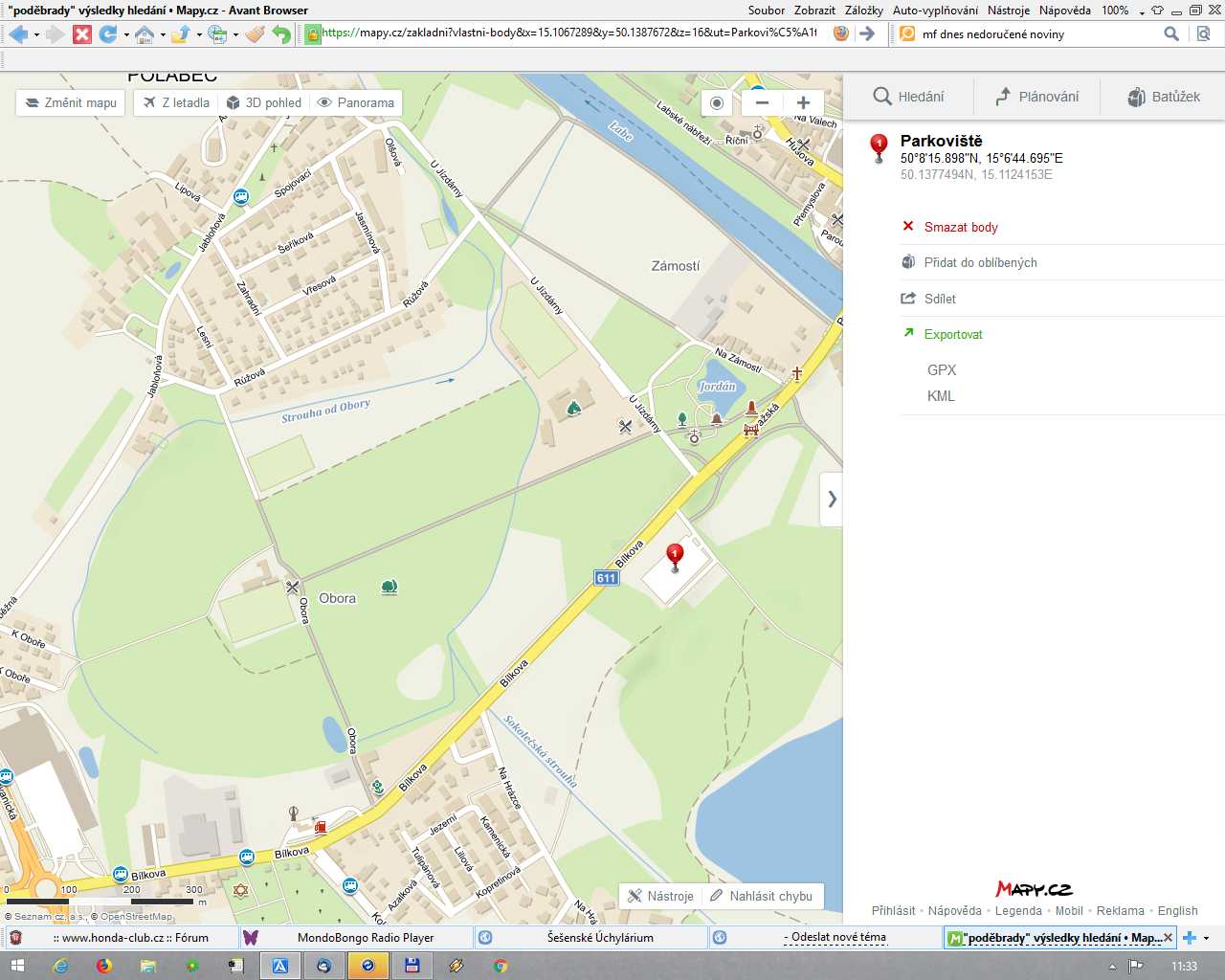Open the Změnit mapu map type chooser

71,102
